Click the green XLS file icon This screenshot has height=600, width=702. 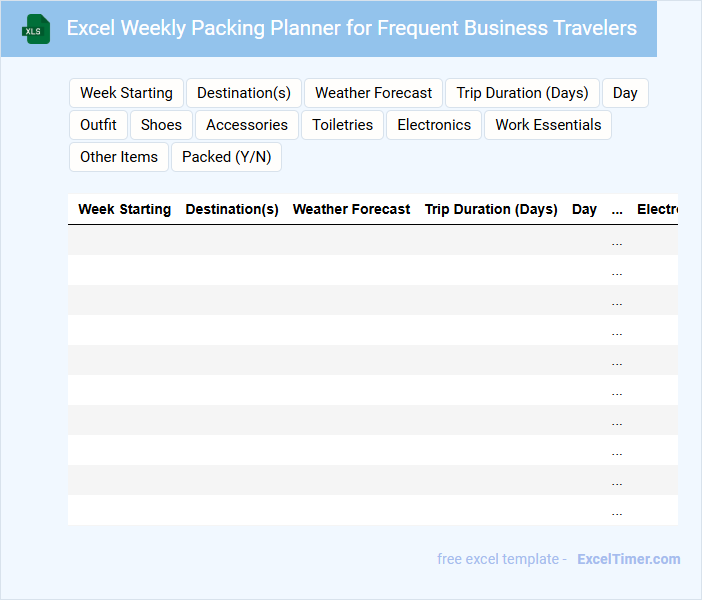(37, 29)
